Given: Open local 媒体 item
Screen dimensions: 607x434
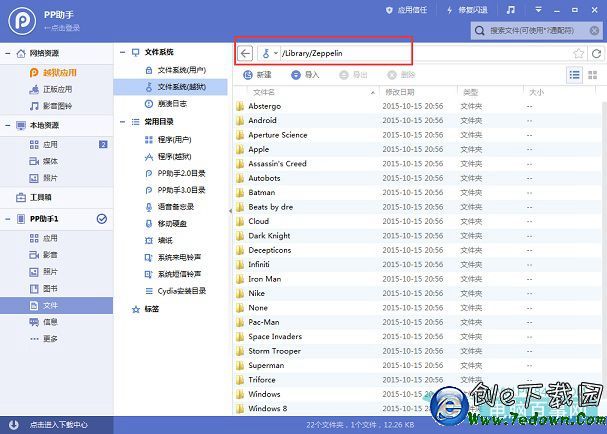Looking at the screenshot, I should (44, 161).
